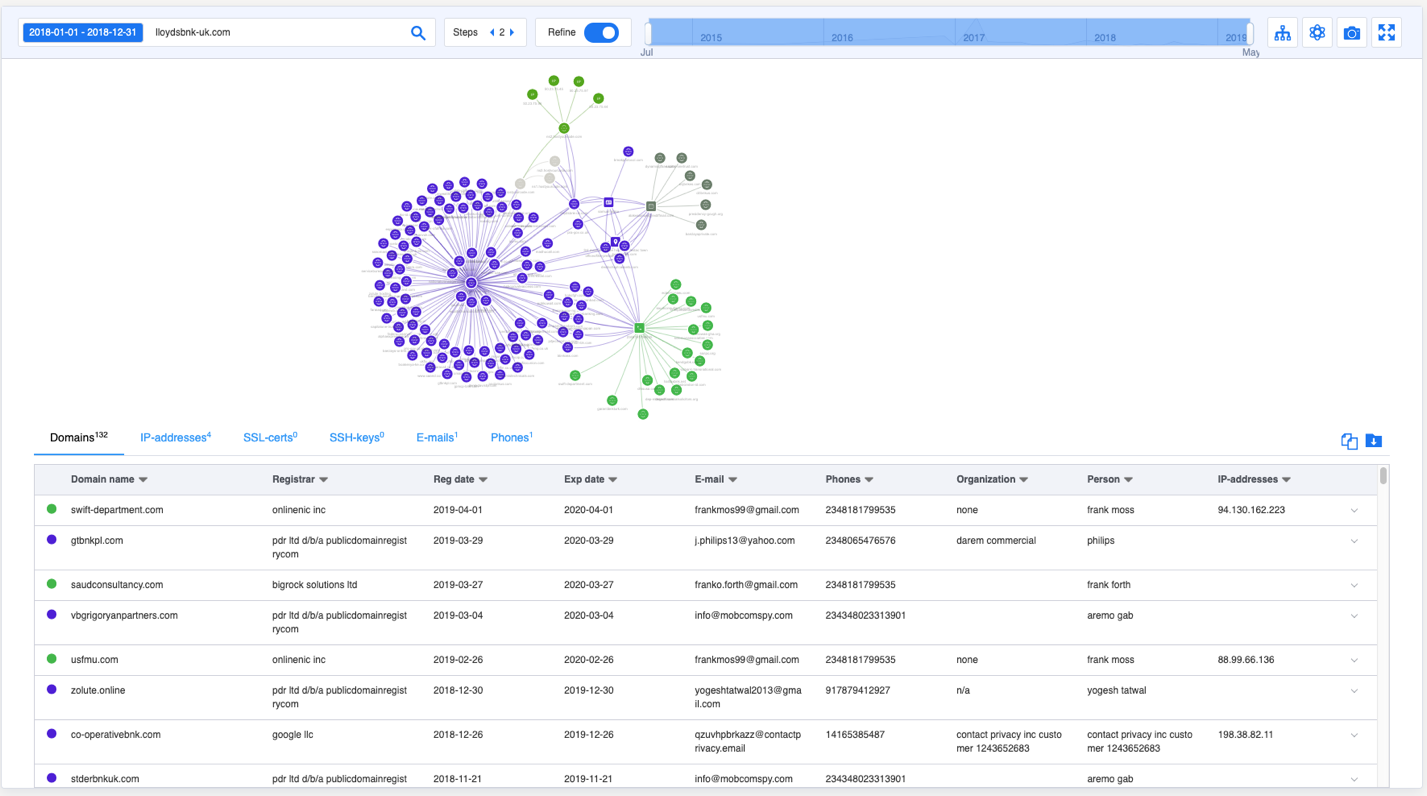Click the purple dot beside stderbnkuk.com

coord(52,778)
